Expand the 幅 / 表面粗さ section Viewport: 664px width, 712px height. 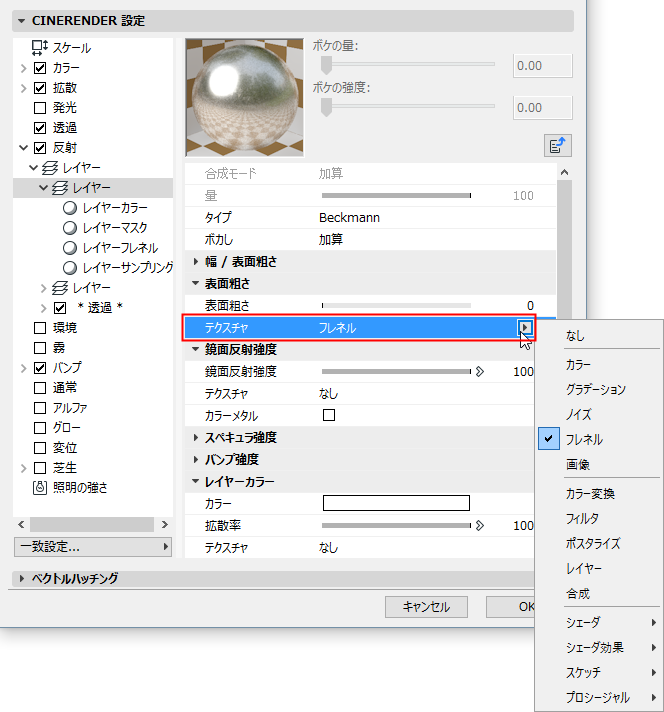(196, 262)
